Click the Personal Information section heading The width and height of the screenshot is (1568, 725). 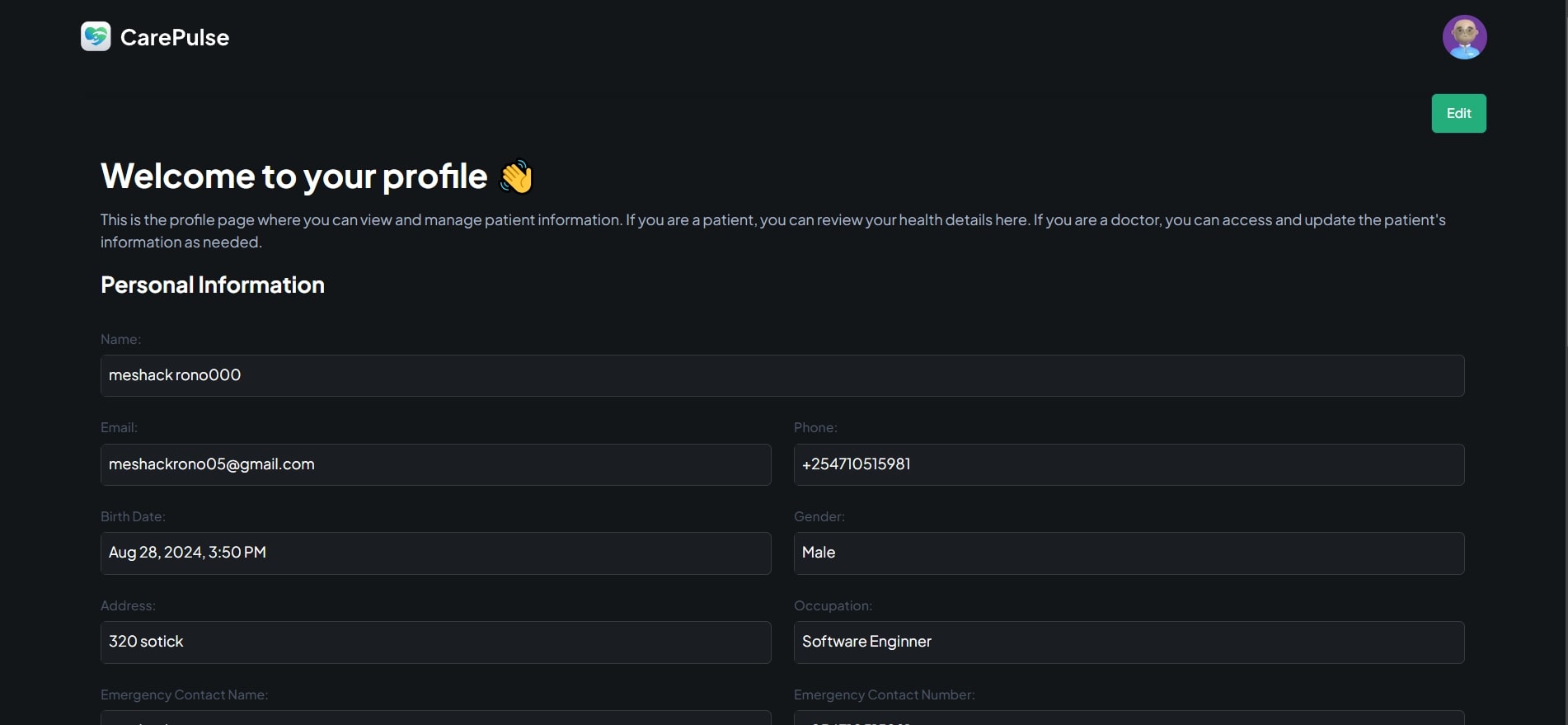213,285
